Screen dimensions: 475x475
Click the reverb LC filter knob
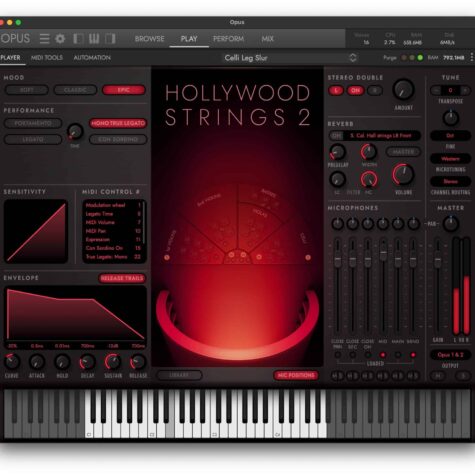(337, 179)
